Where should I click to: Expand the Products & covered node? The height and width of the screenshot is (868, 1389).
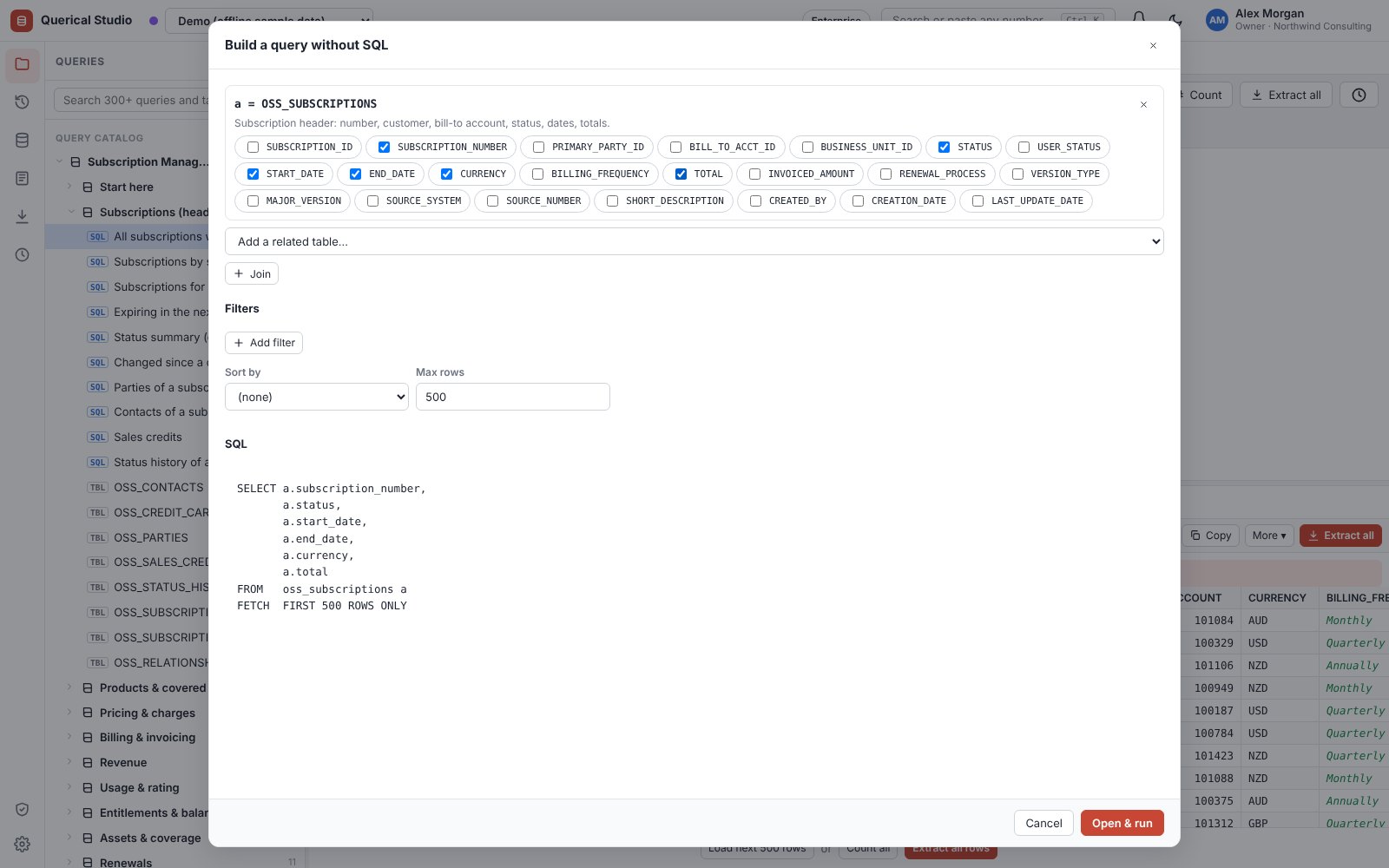coord(70,688)
